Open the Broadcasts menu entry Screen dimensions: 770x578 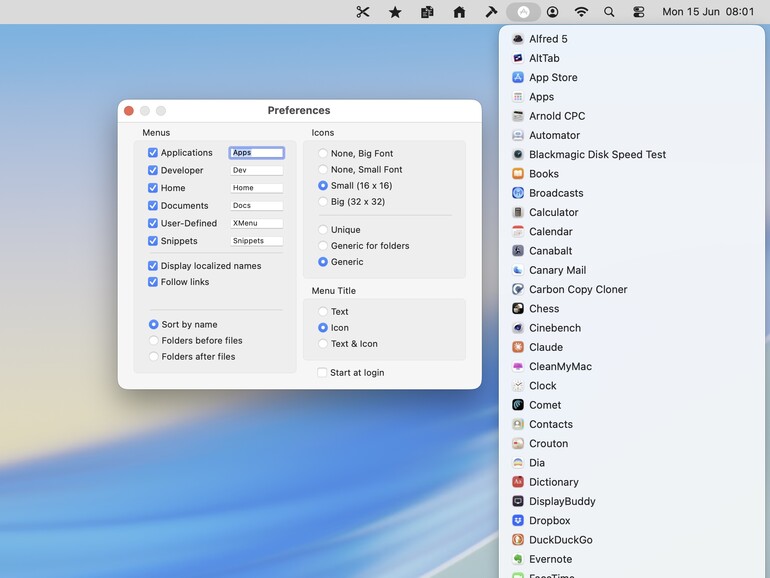pos(632,193)
